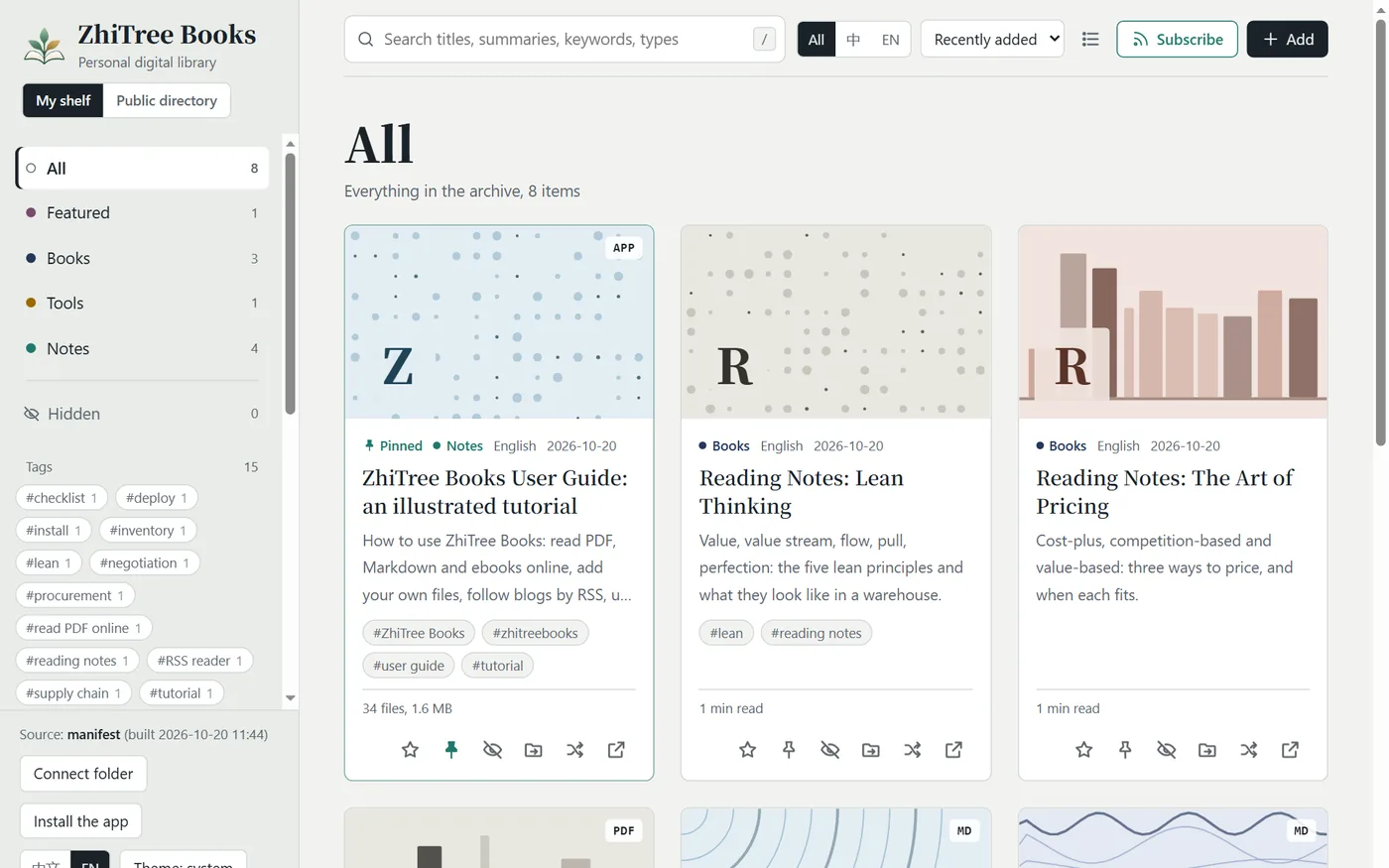Switch to list view layout icon
Screen dimensions: 1389x868
pyautogui.click(x=1090, y=40)
